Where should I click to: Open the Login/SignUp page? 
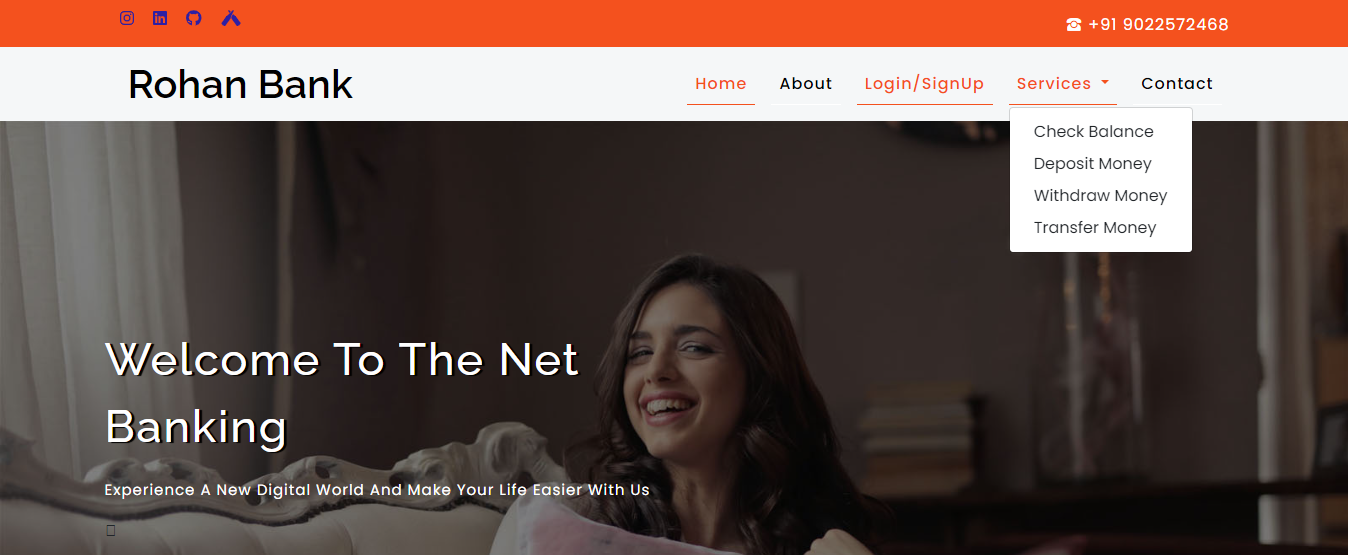tap(924, 84)
